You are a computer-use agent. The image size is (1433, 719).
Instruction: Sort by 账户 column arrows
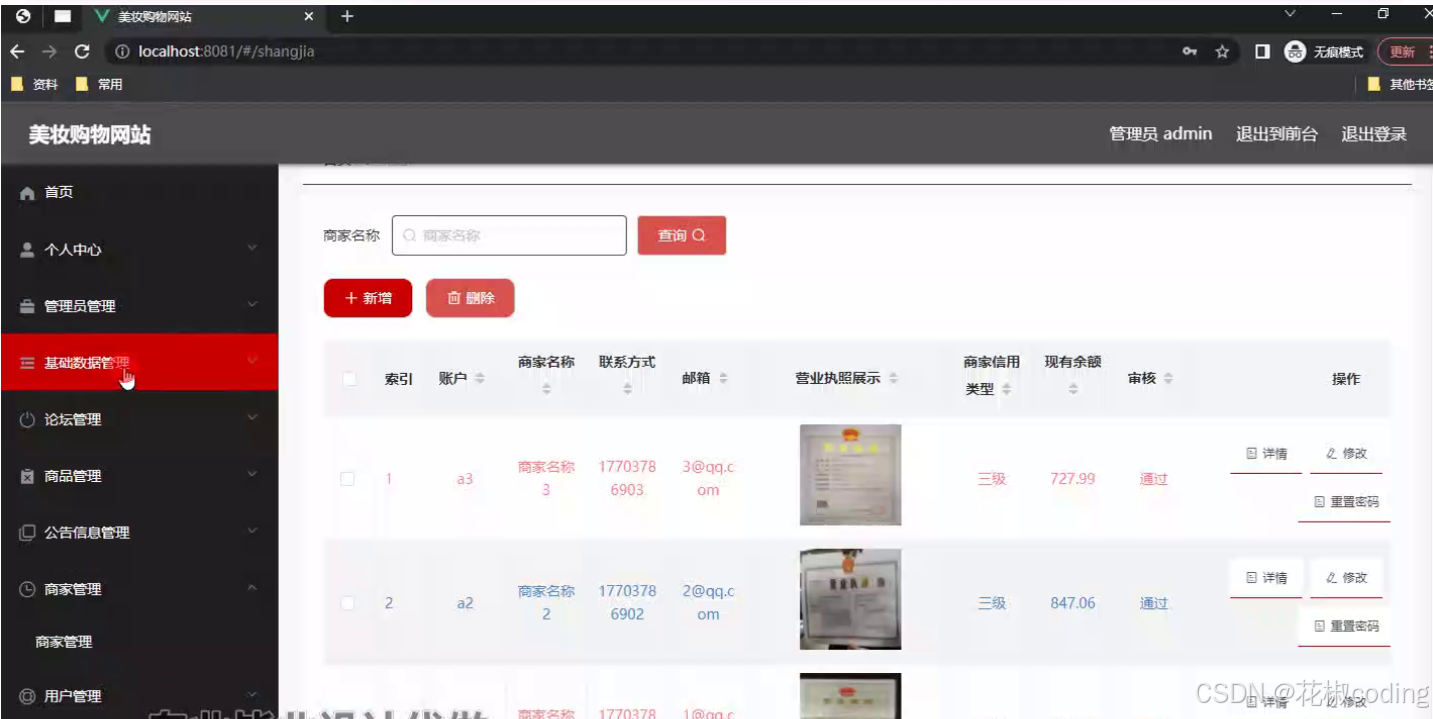pyautogui.click(x=479, y=379)
